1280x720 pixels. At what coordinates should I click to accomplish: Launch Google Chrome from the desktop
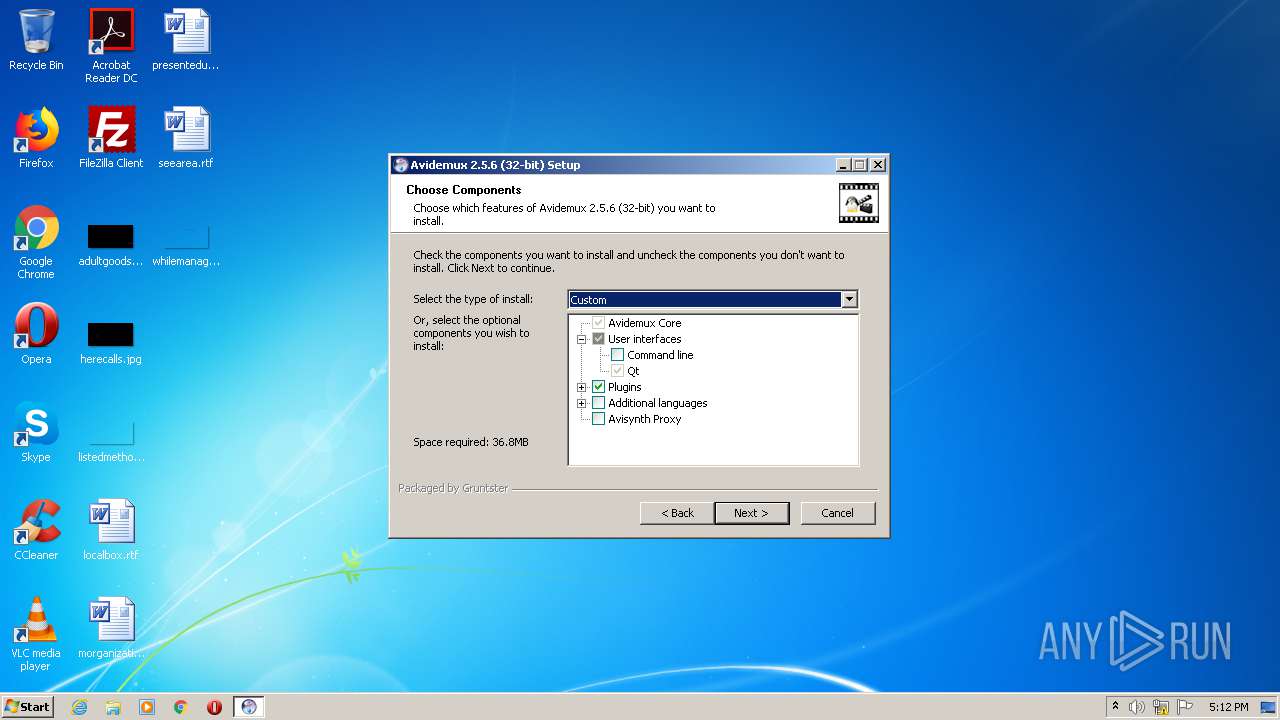36,242
